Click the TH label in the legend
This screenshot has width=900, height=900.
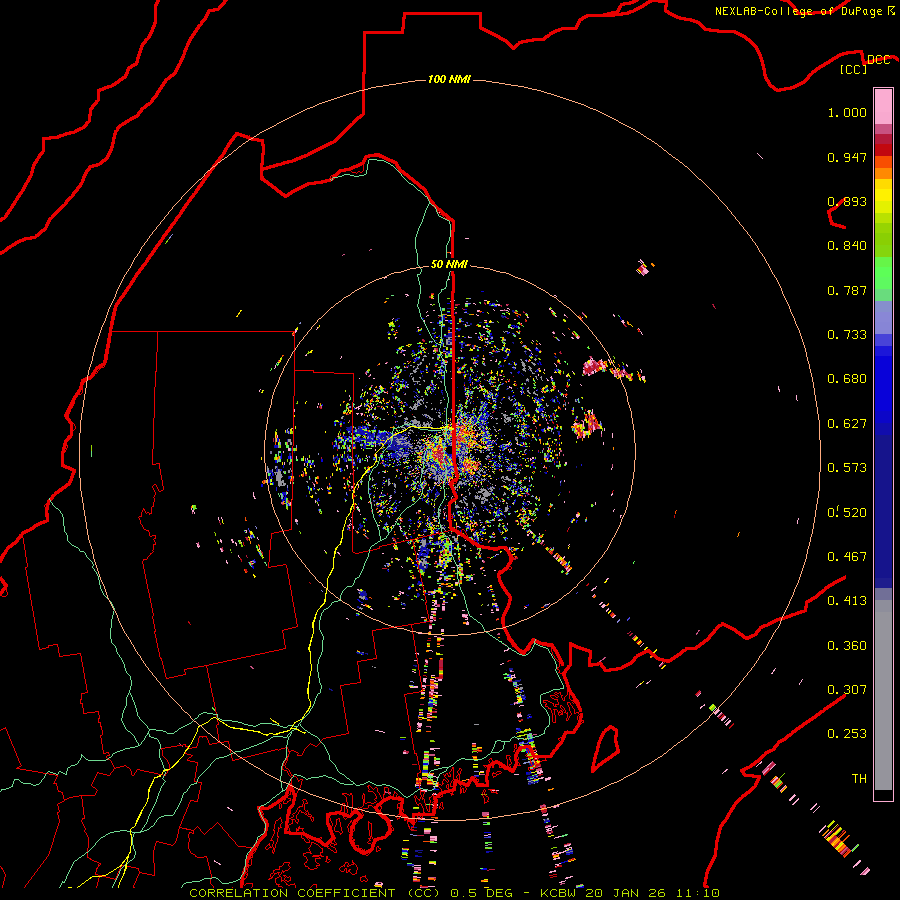[x=859, y=779]
